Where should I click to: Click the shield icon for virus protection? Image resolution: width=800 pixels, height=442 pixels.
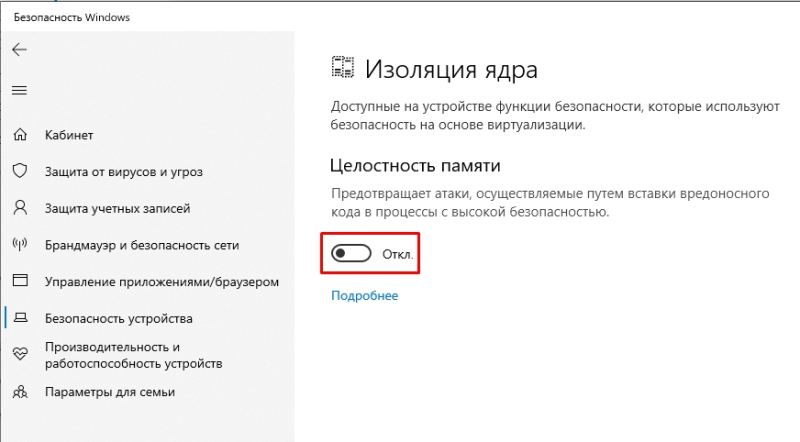tap(20, 171)
